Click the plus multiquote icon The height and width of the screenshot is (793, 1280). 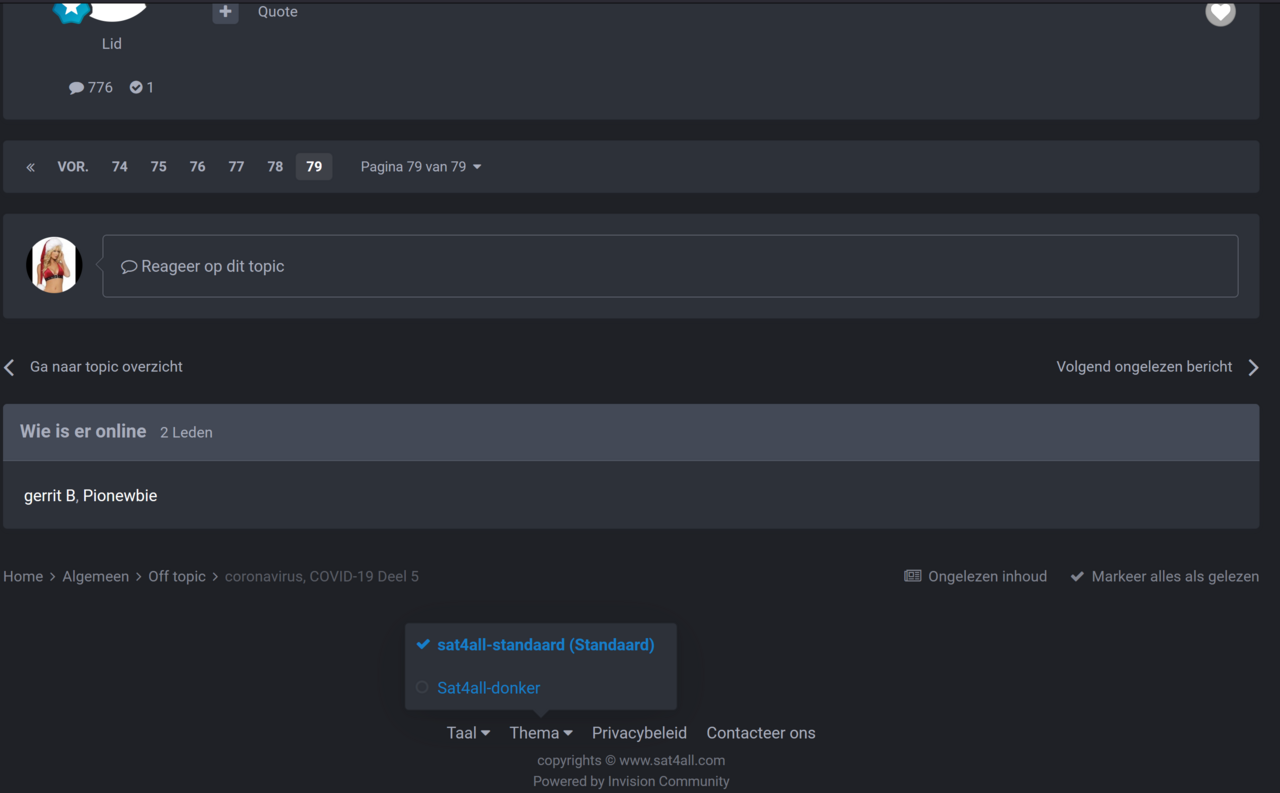coord(225,12)
